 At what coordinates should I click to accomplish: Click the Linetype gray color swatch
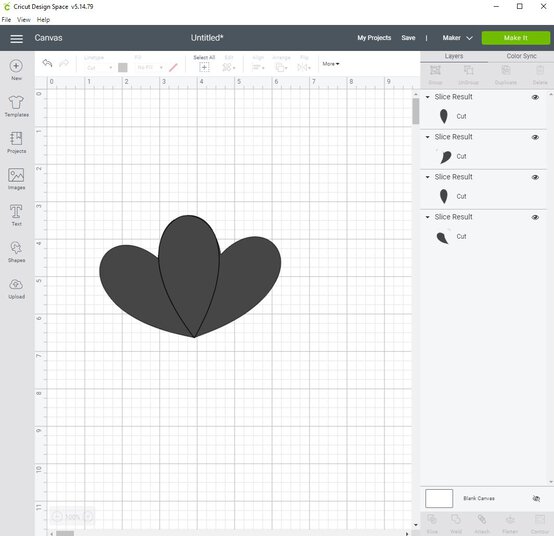pos(123,67)
